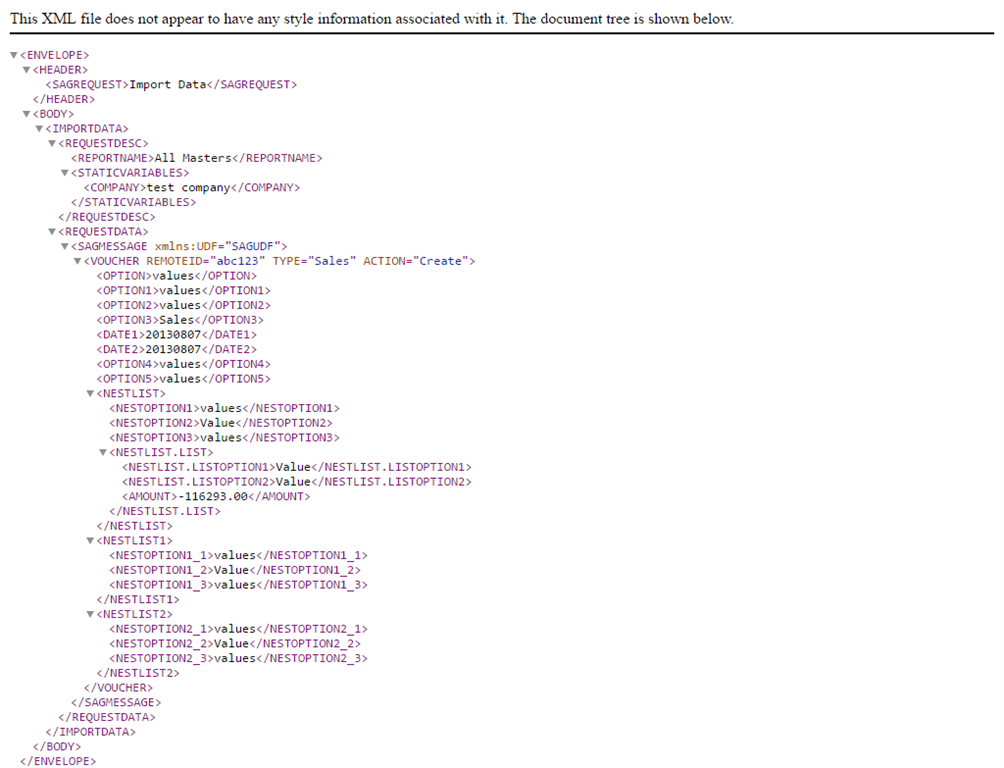Screen dimensions: 1004x768
Task: Collapse the SAGMESSAGE node
Action: [65, 247]
